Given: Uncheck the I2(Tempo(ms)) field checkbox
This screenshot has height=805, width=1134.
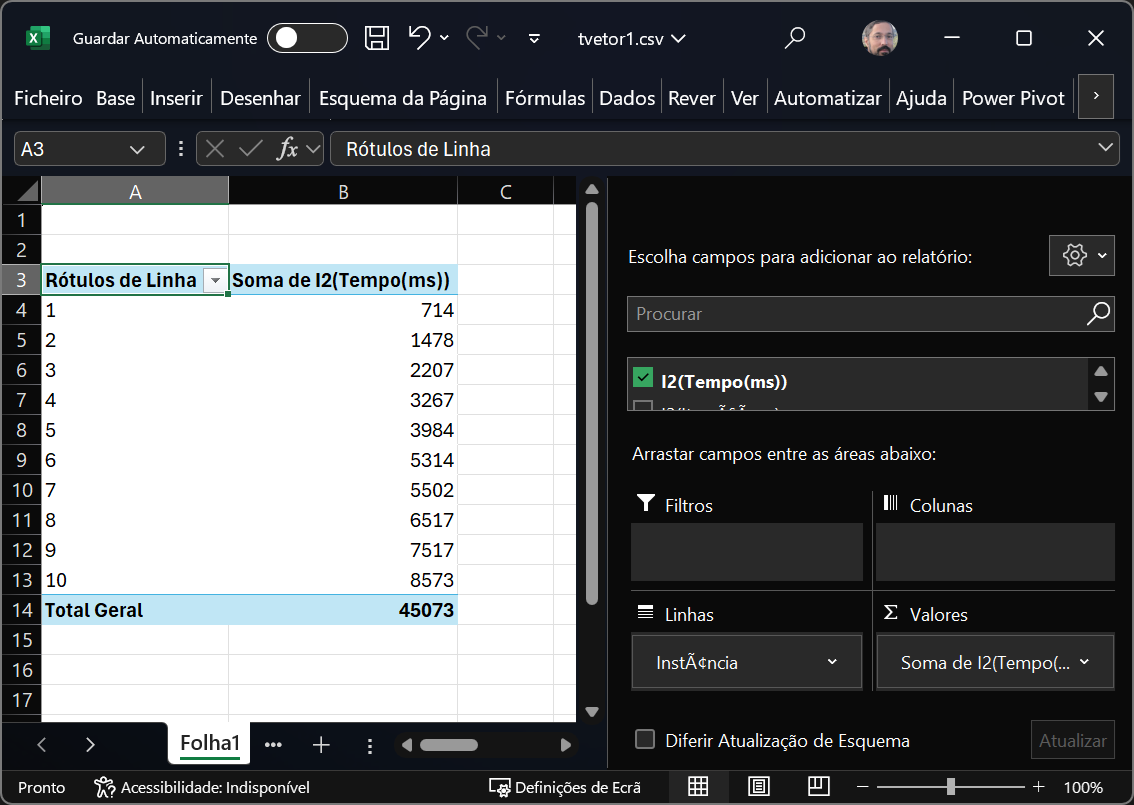Looking at the screenshot, I should coord(643,379).
